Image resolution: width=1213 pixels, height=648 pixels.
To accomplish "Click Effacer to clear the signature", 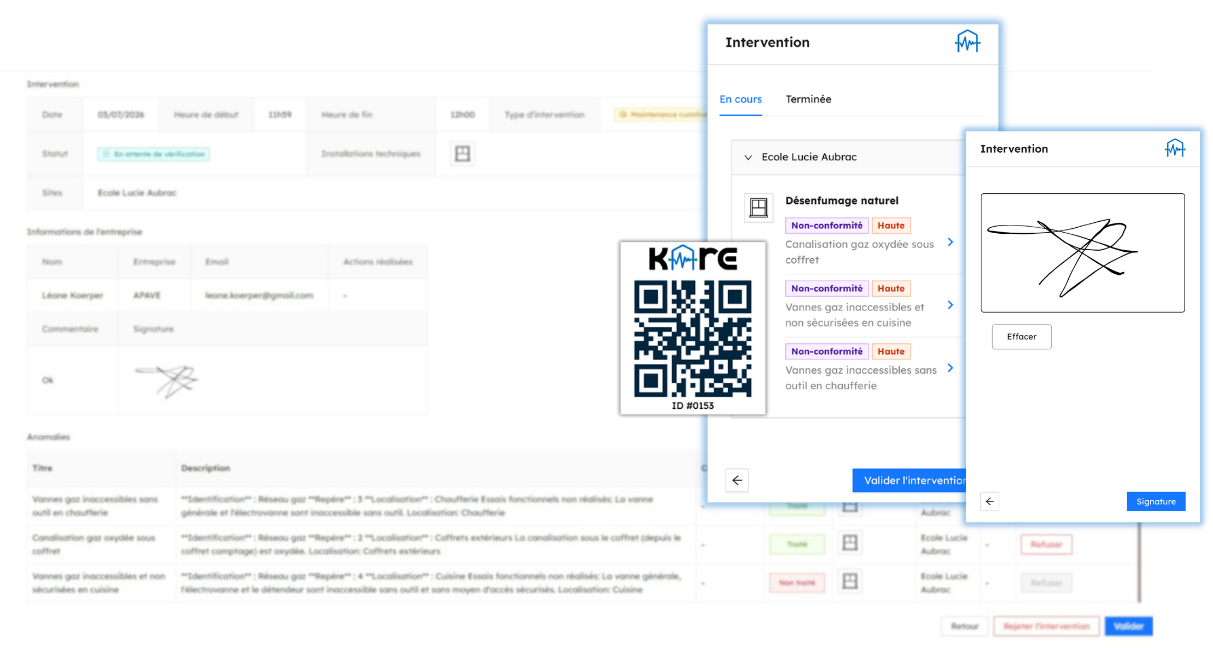I will pyautogui.click(x=1022, y=337).
